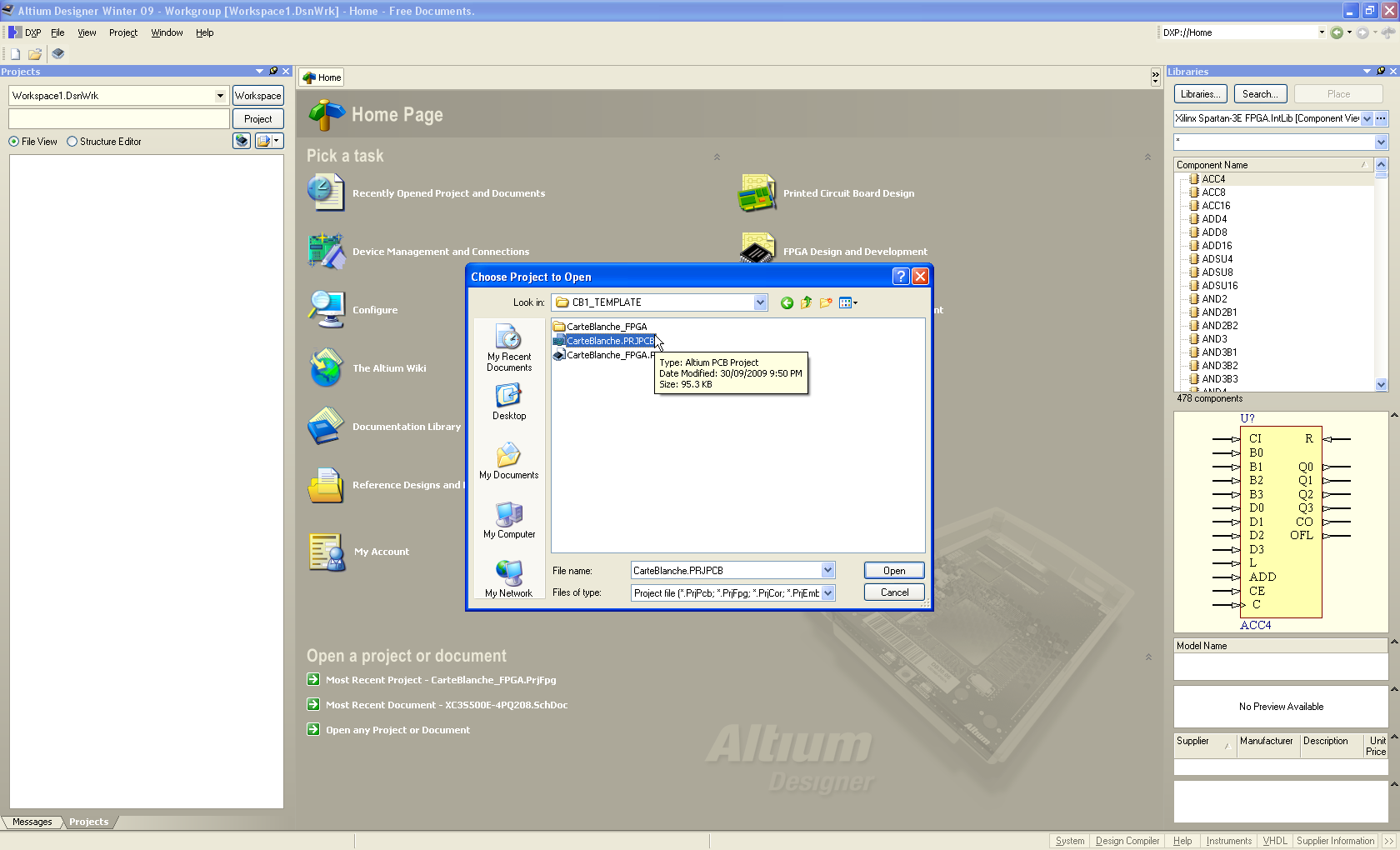1400x850 pixels.
Task: Pin the Projects panel using pushpin icon
Action: (x=273, y=71)
